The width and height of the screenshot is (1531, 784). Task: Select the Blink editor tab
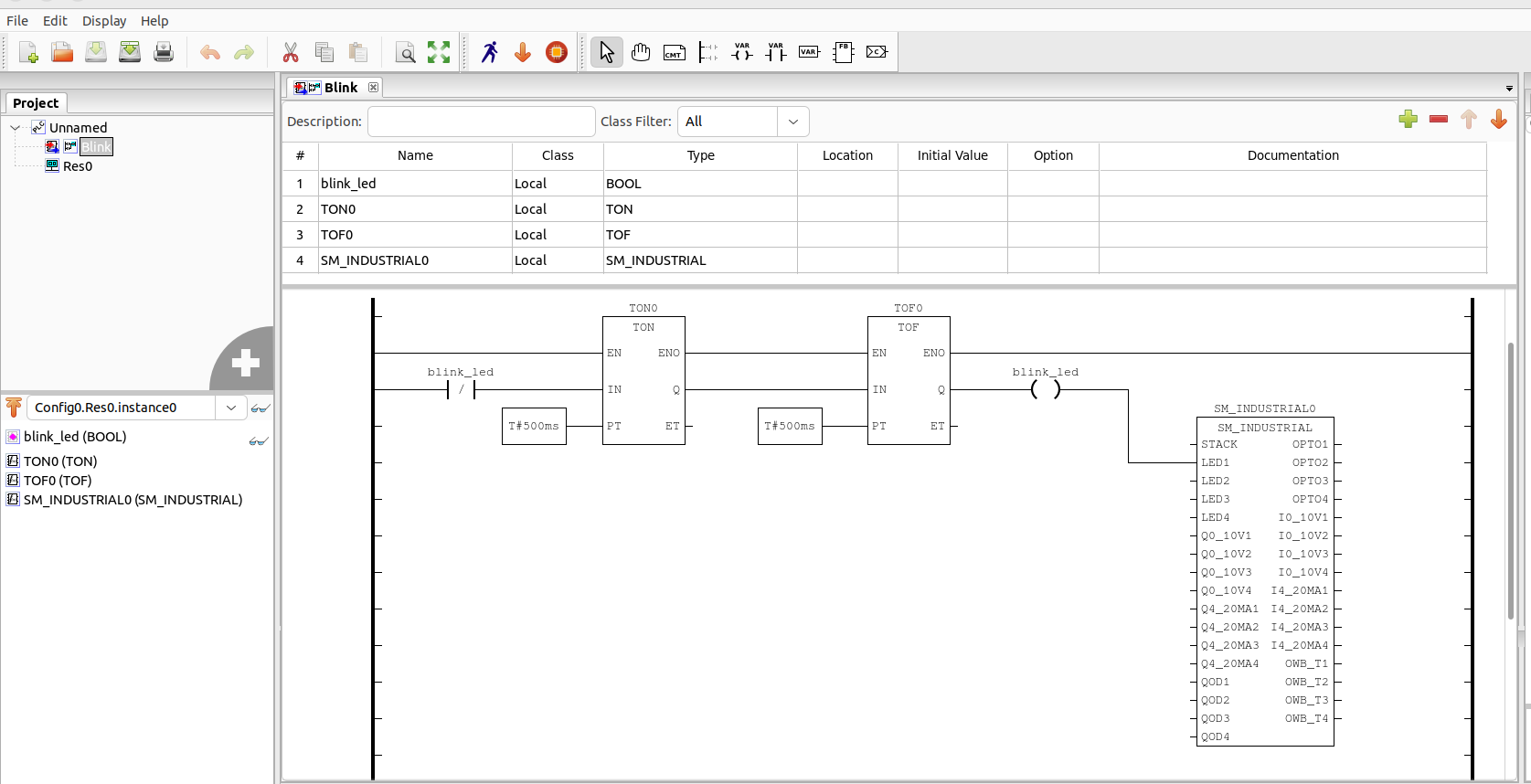click(x=333, y=88)
